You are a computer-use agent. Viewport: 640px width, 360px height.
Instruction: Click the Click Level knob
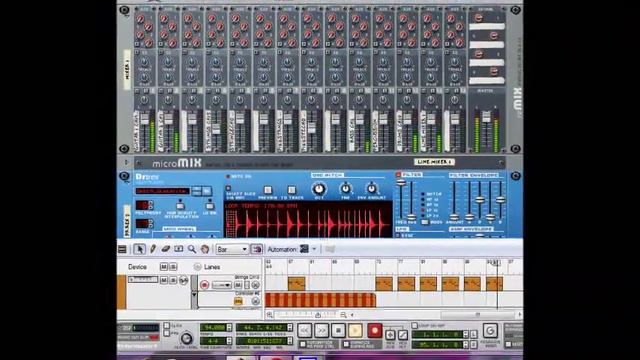coord(186,338)
